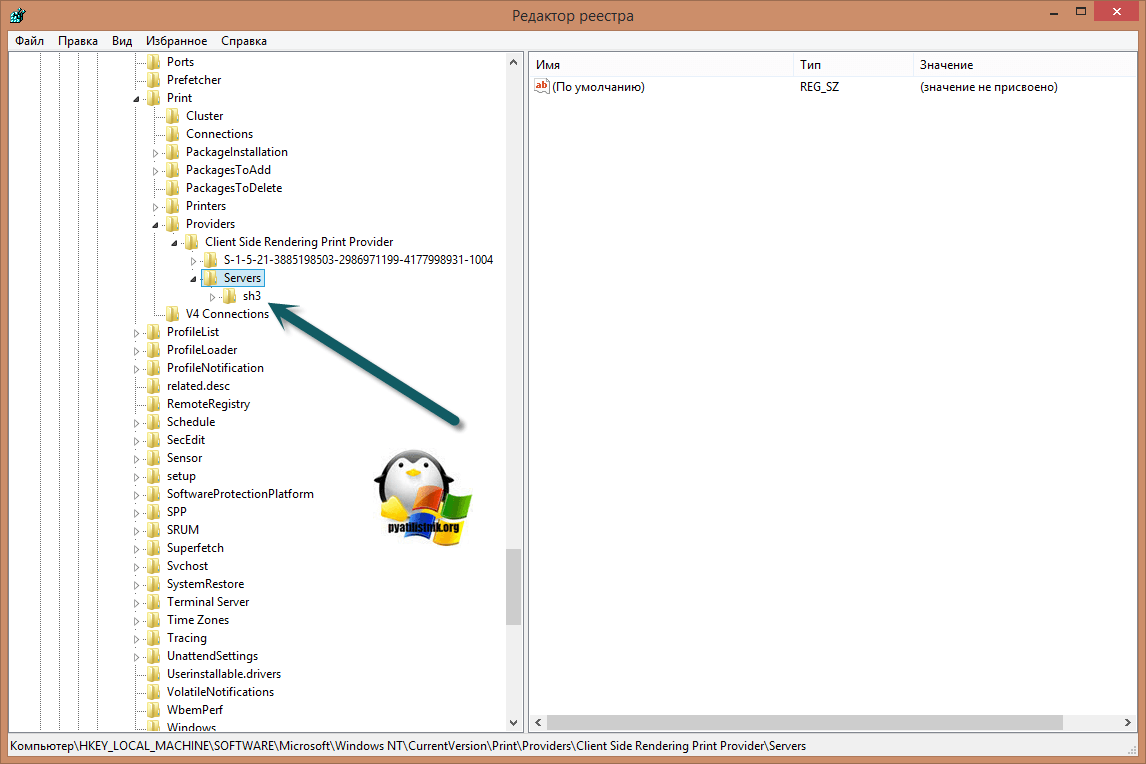Open the Избранное menu

(x=176, y=41)
